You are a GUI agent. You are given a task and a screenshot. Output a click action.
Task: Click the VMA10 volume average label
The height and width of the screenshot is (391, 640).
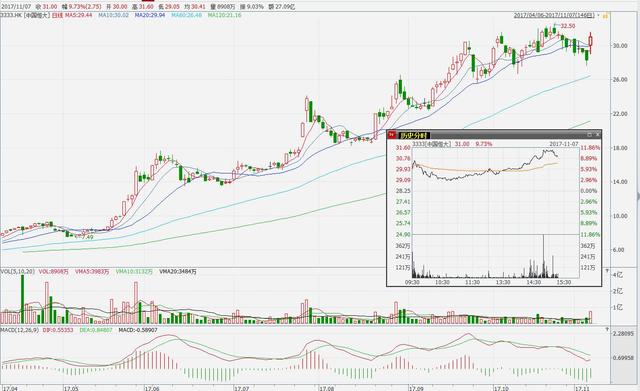(x=134, y=271)
